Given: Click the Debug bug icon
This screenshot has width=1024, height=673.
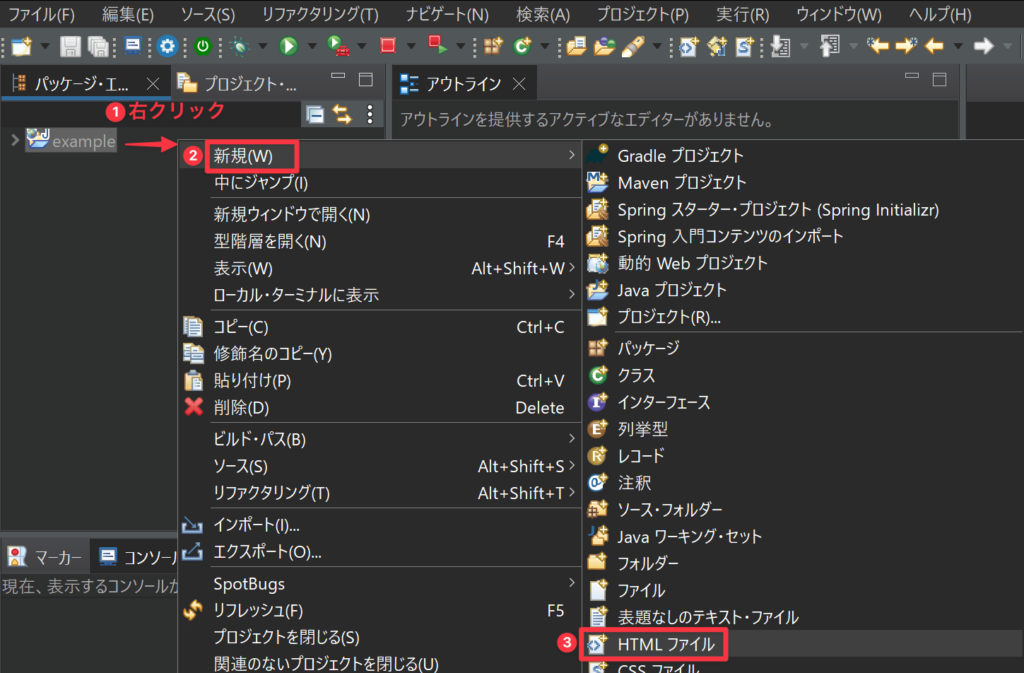Looking at the screenshot, I should point(239,46).
